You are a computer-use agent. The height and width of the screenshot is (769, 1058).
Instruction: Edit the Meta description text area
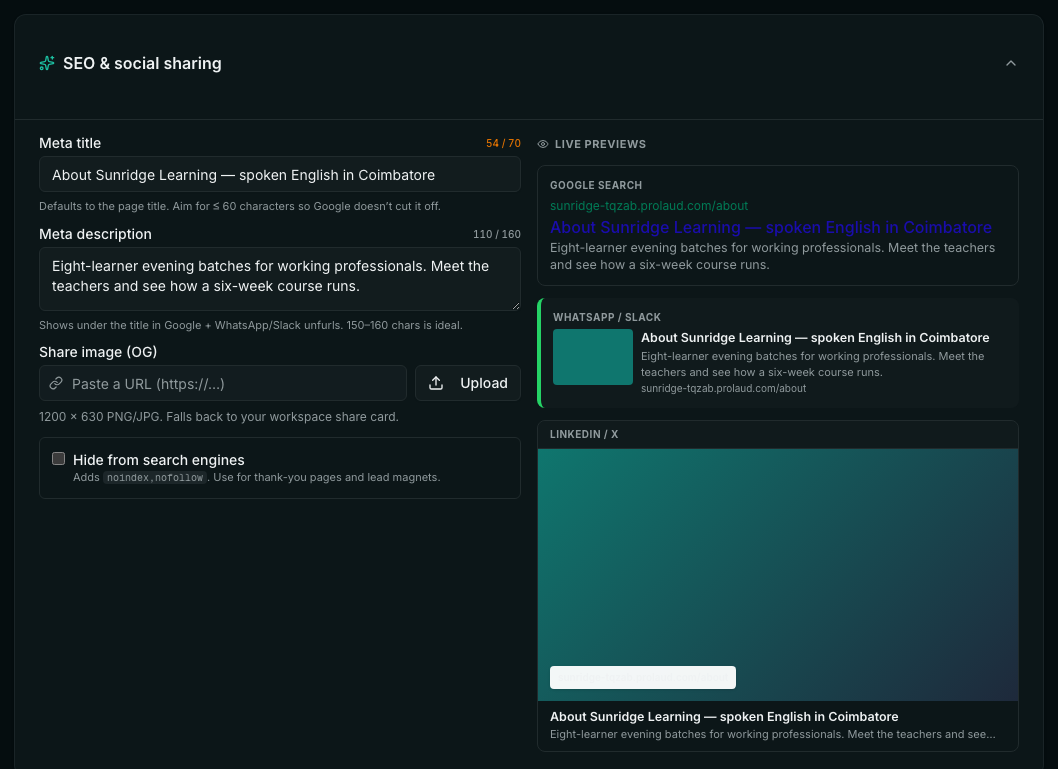pos(280,279)
